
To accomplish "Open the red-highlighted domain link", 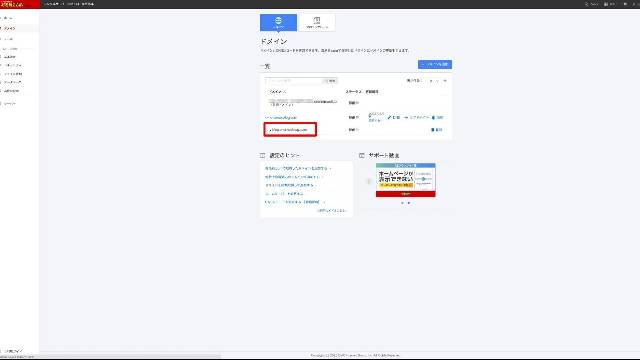I will pyautogui.click(x=289, y=130).
